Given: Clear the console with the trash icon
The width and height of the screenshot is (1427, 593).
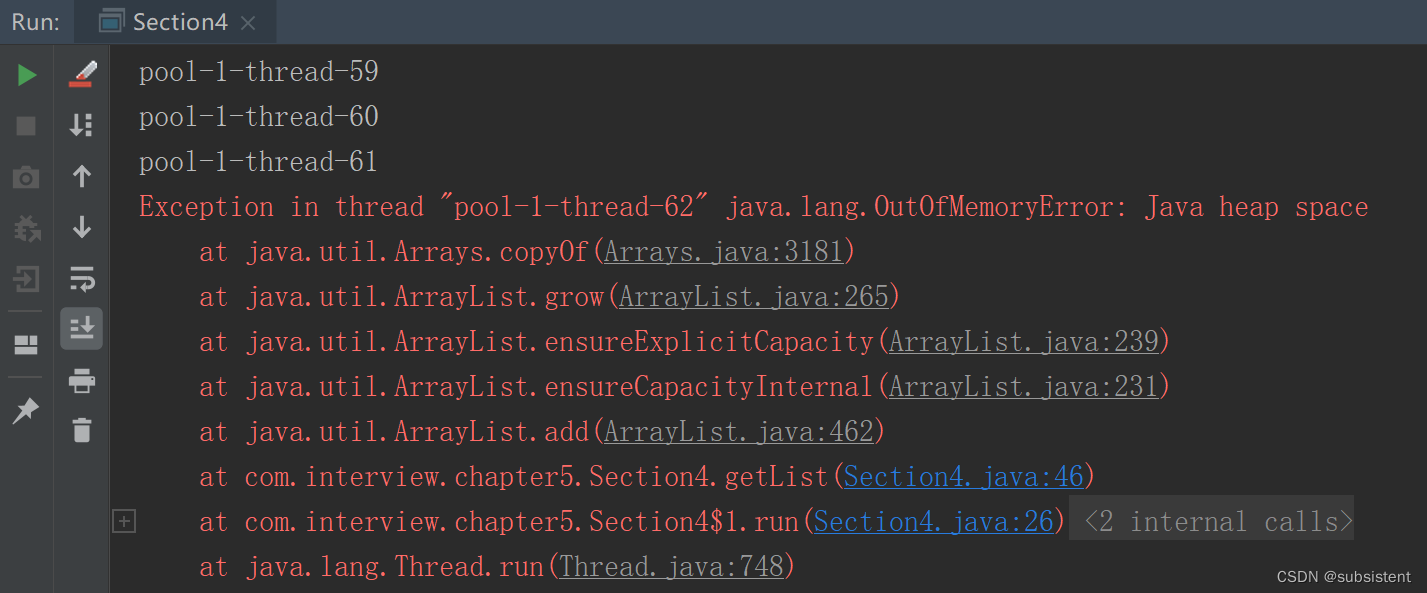Looking at the screenshot, I should click(83, 430).
